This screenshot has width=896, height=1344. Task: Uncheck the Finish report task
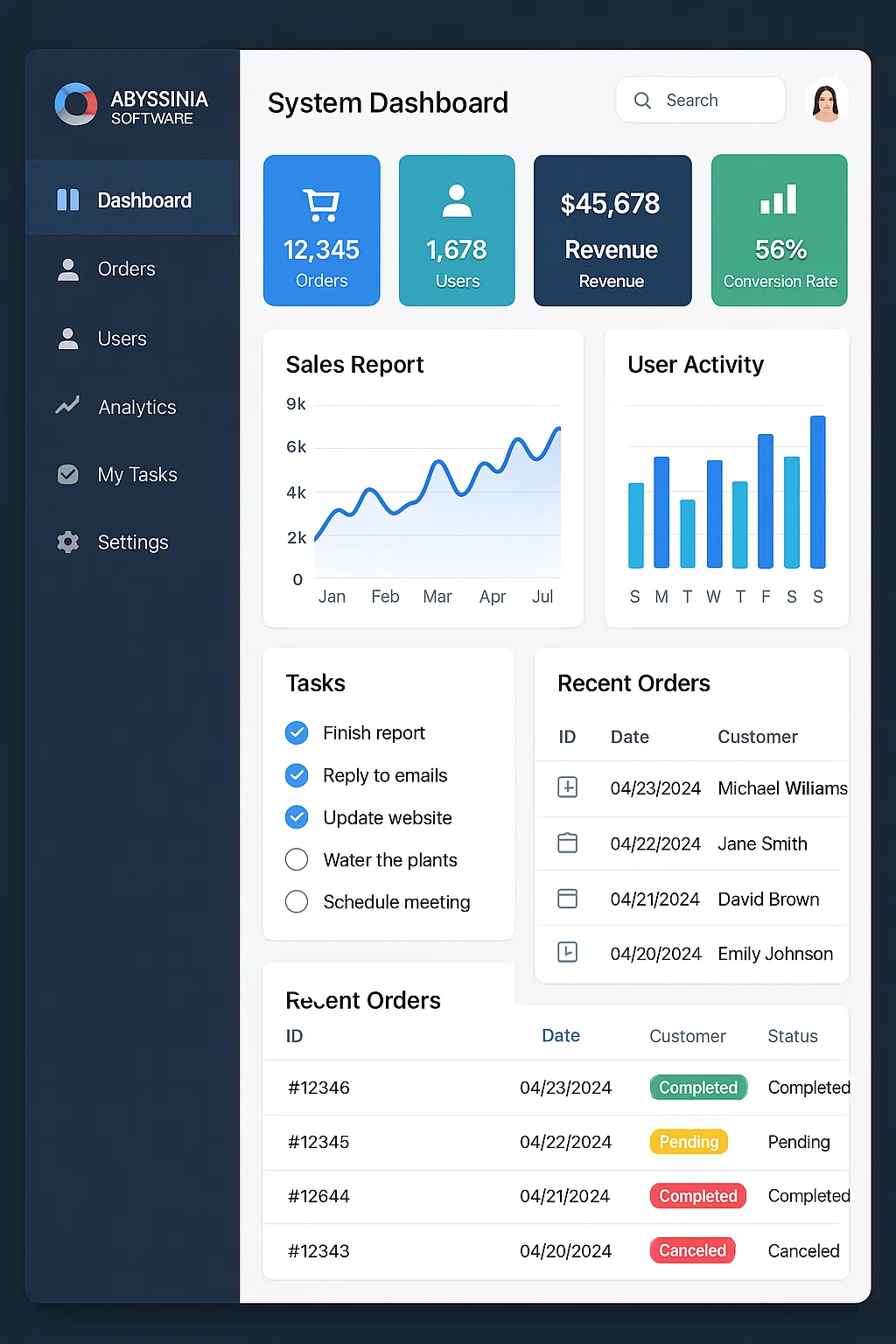(x=297, y=733)
